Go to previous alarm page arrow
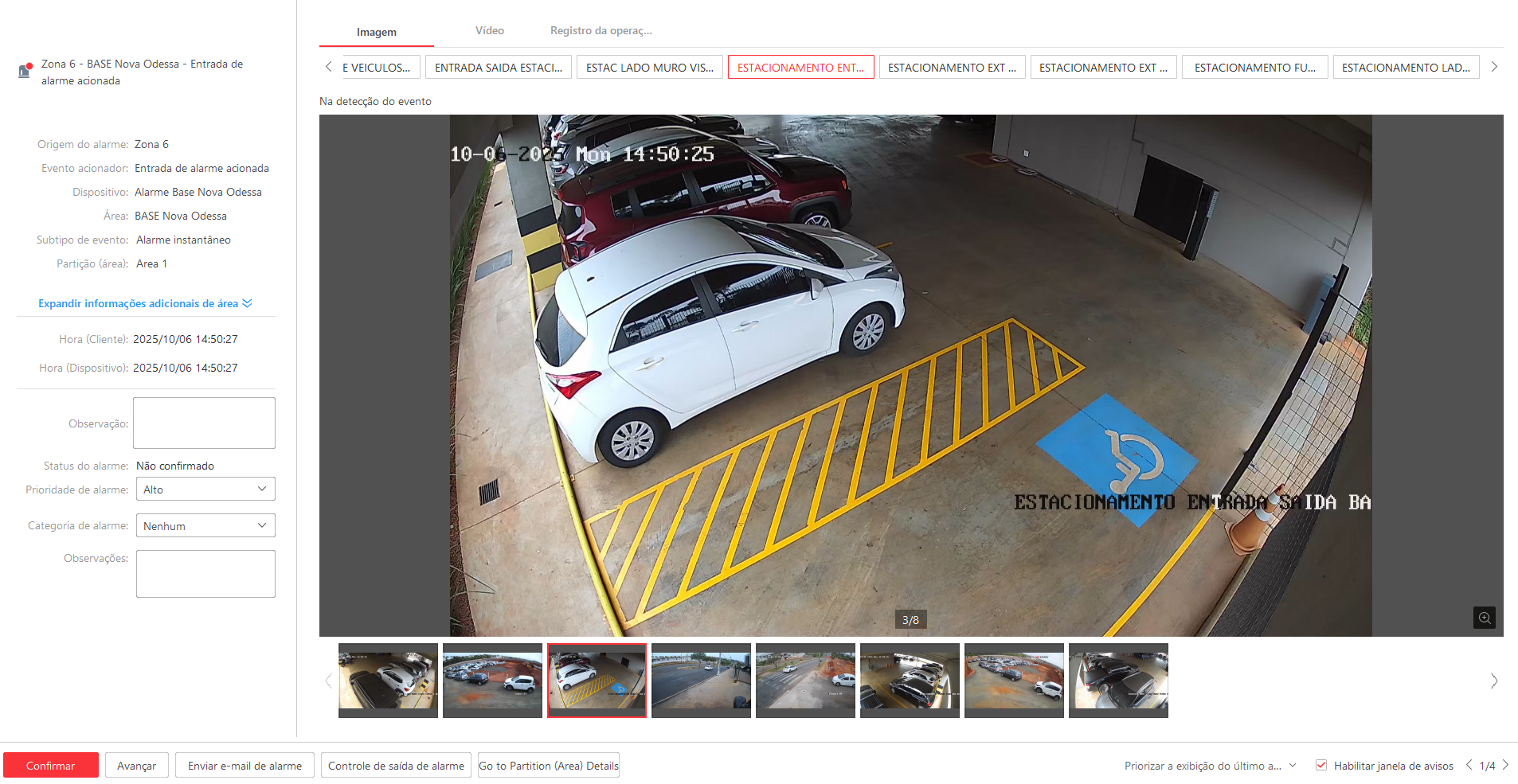 (x=1469, y=765)
